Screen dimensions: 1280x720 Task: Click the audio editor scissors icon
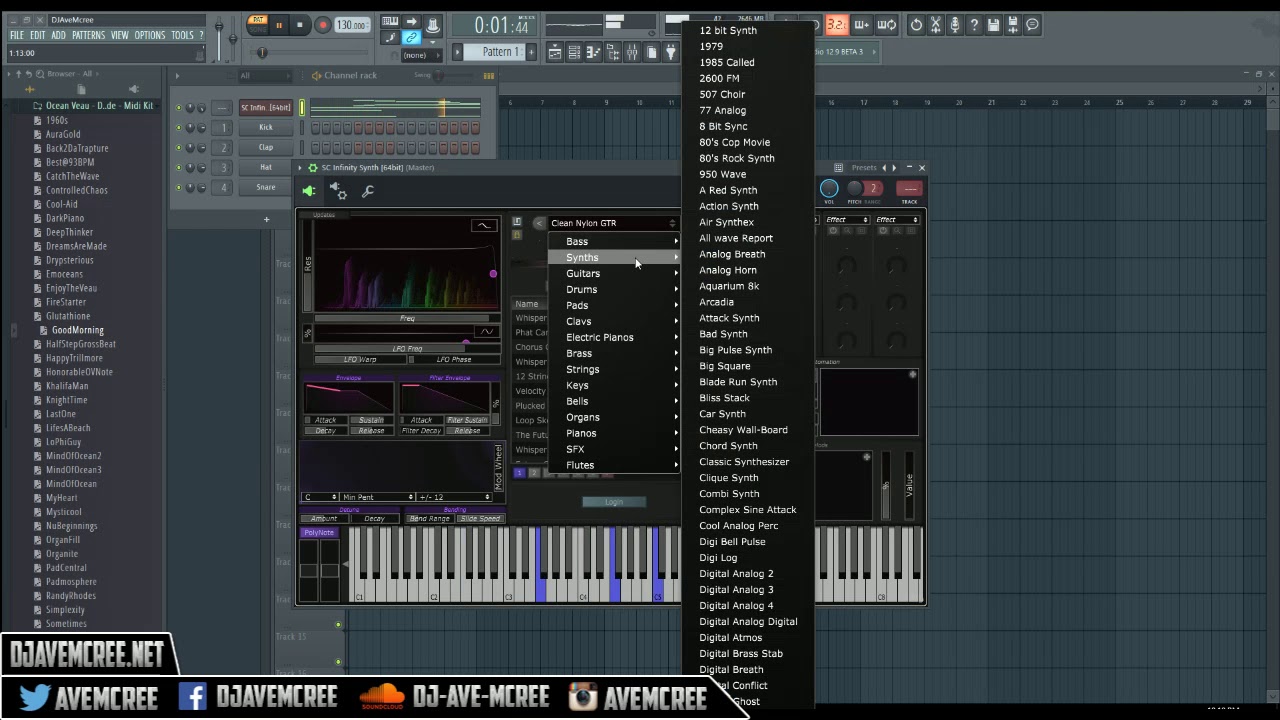(x=936, y=25)
